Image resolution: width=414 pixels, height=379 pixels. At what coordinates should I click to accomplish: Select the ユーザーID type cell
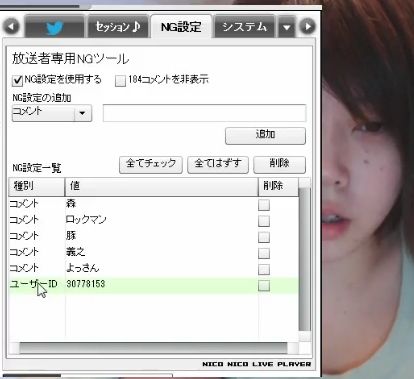click(x=37, y=284)
